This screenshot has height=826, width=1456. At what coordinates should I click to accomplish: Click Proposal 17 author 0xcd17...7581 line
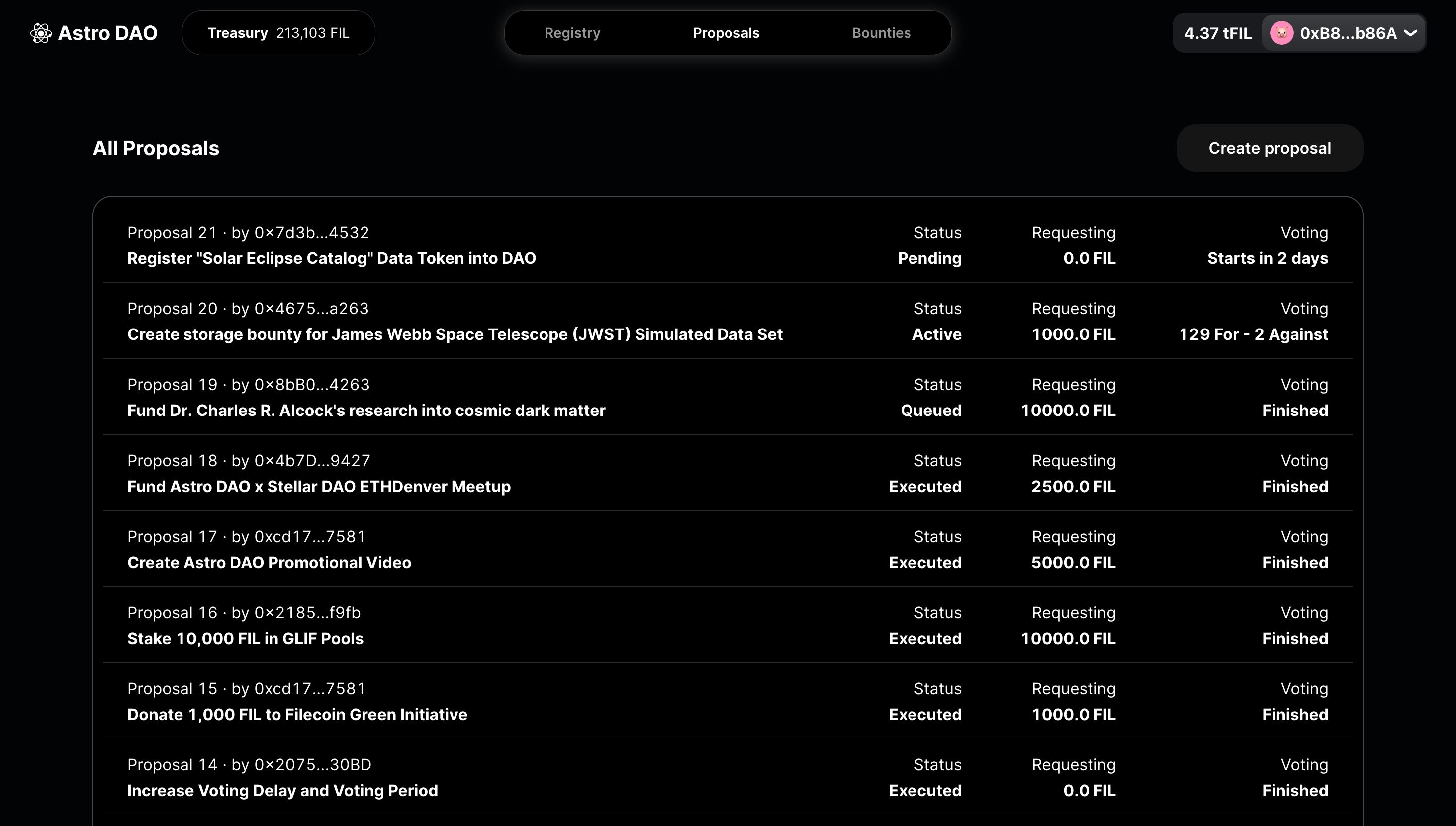246,537
